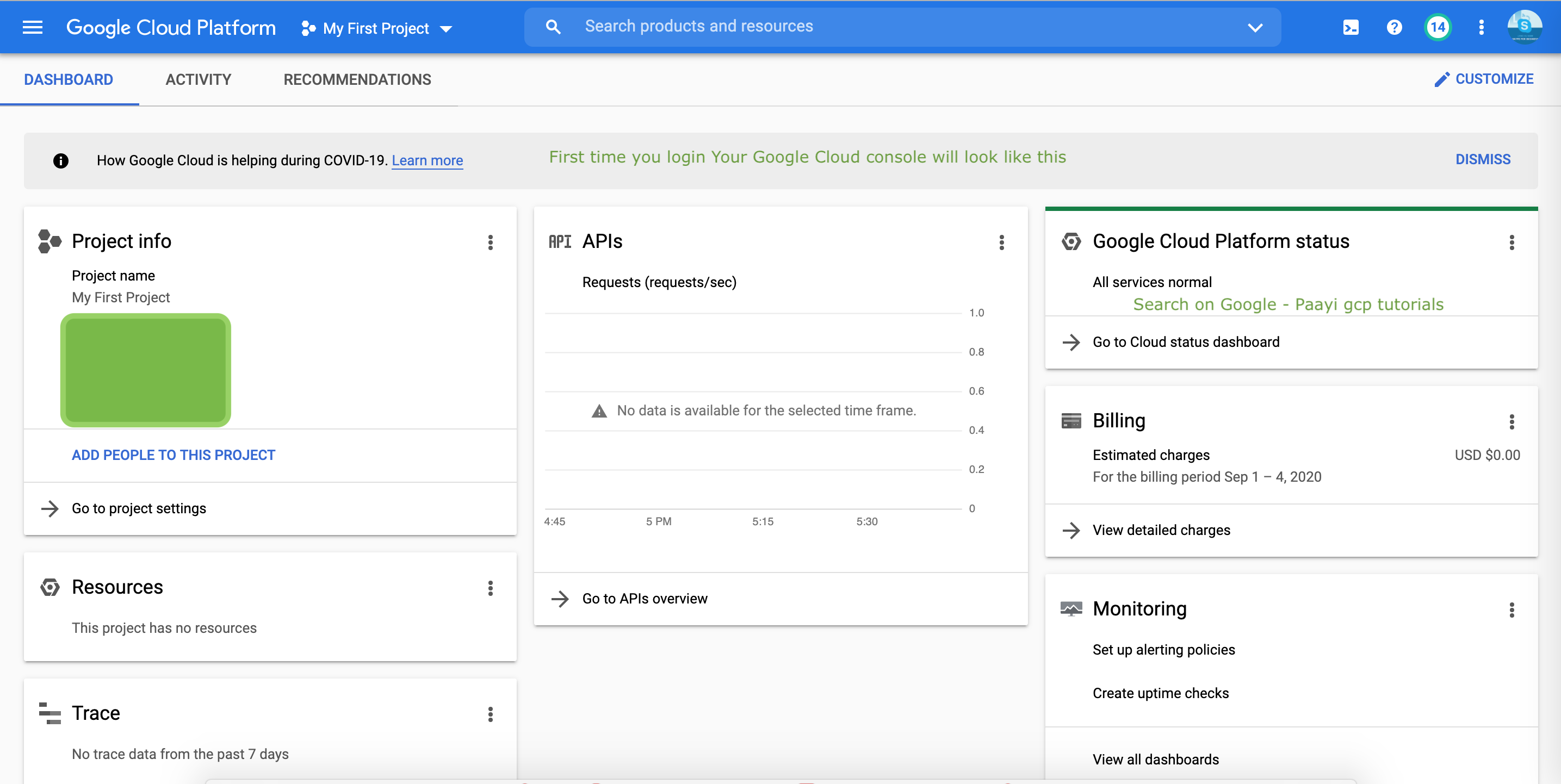Click the Google Cloud Platform logo
Image resolution: width=1561 pixels, height=784 pixels.
tap(170, 28)
